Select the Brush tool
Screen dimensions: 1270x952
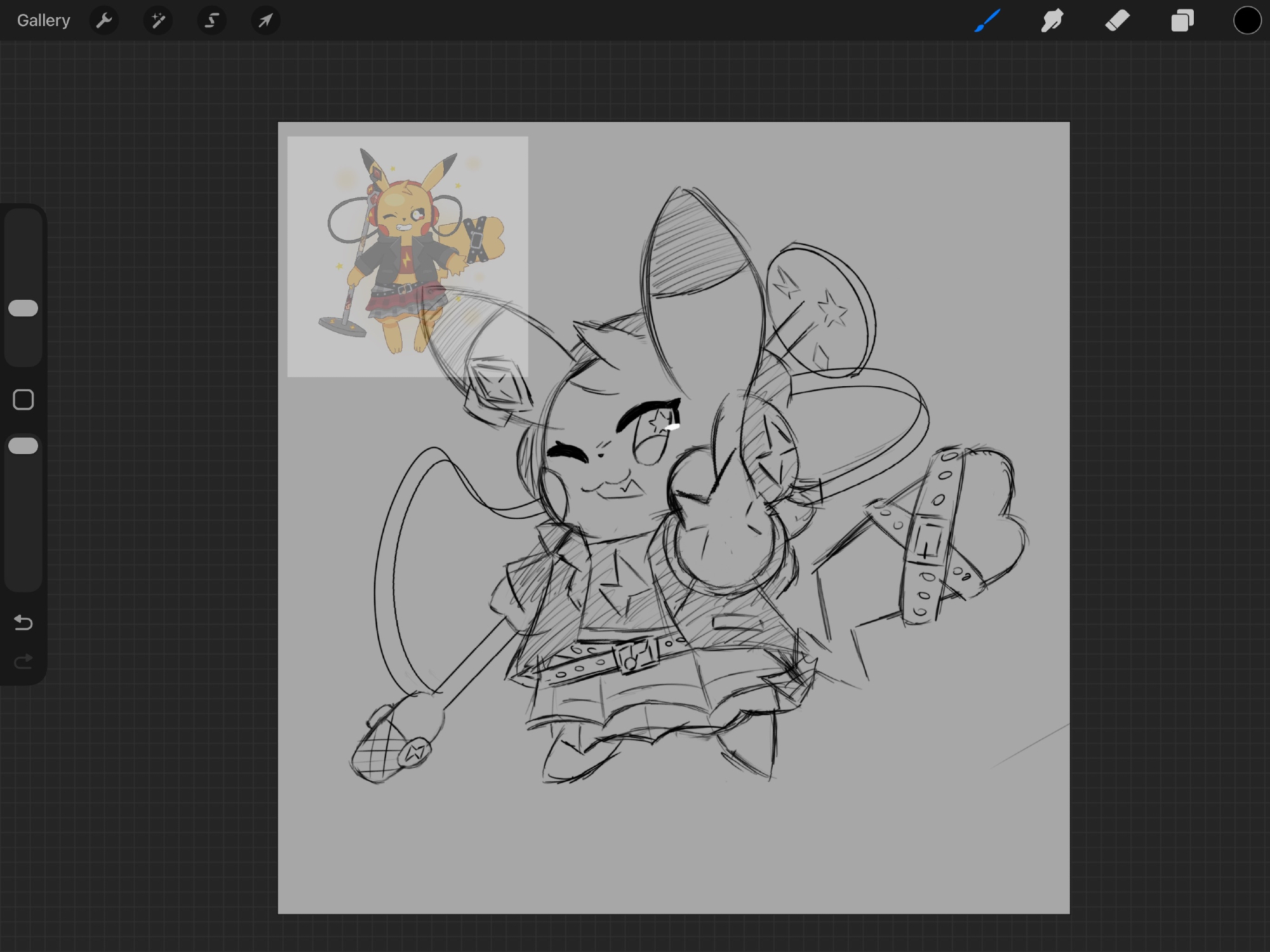987,20
